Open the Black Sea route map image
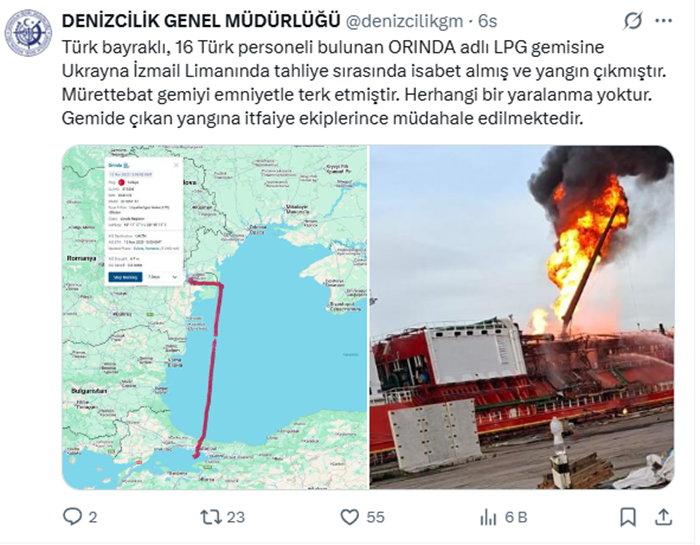700x545 pixels. coord(215,317)
